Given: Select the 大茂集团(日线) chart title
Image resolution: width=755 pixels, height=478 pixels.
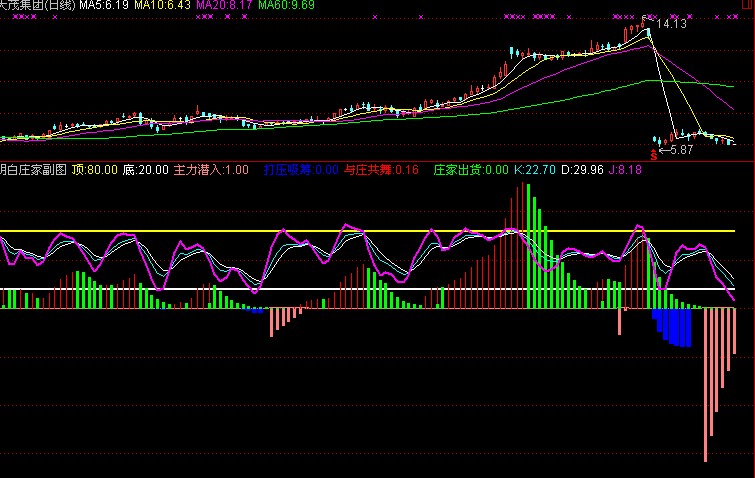Looking at the screenshot, I should tap(38, 5).
